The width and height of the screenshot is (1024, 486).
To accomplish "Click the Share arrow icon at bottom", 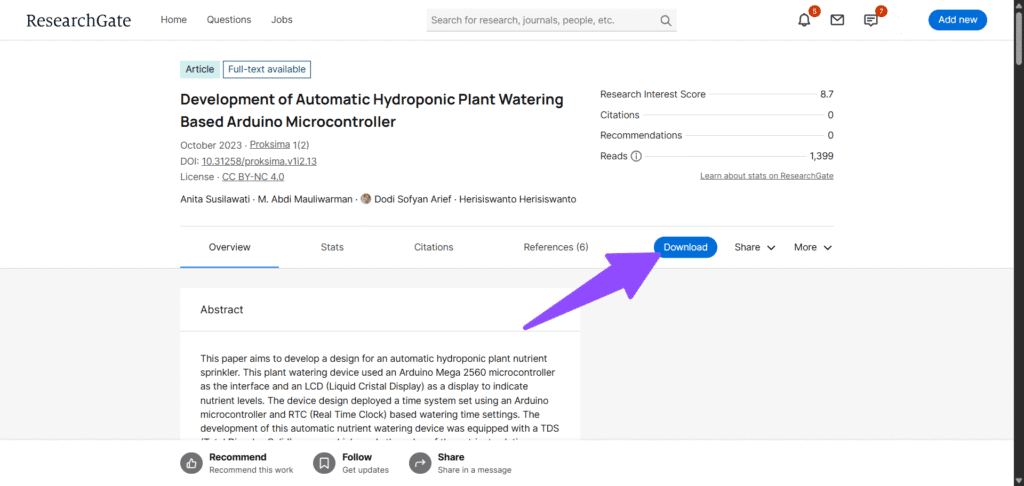I will [419, 463].
